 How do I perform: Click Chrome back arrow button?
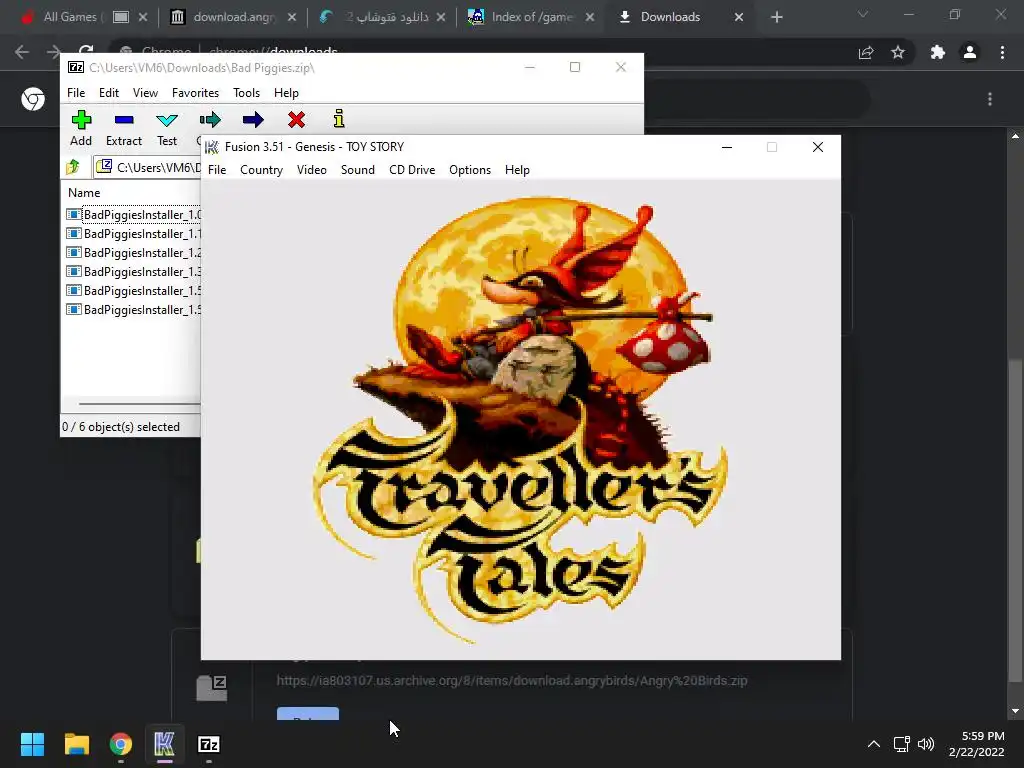[x=22, y=52]
